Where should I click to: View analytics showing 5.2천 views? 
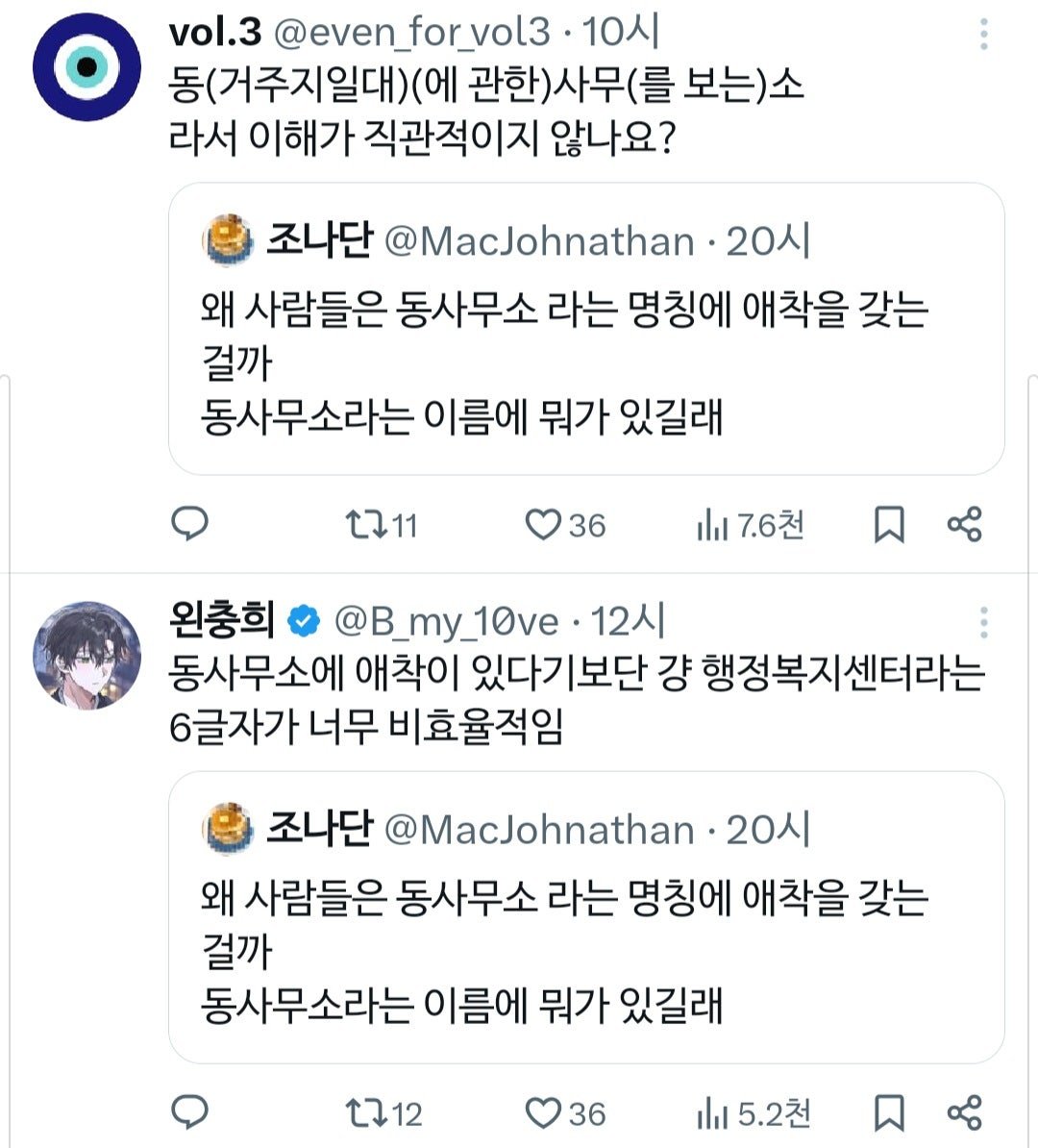[754, 1113]
